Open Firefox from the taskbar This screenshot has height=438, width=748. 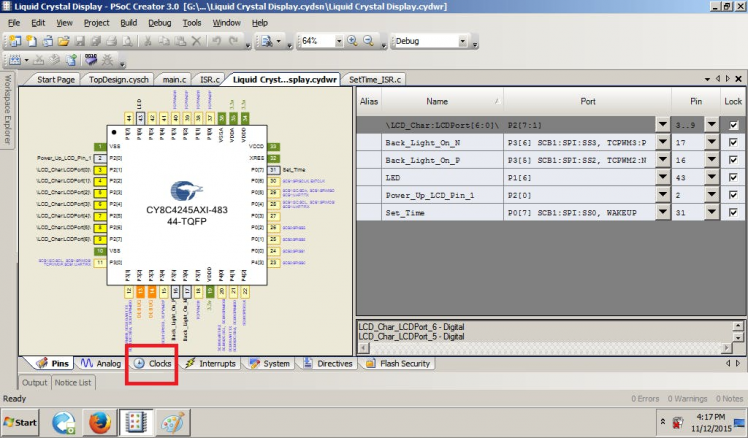(x=98, y=422)
